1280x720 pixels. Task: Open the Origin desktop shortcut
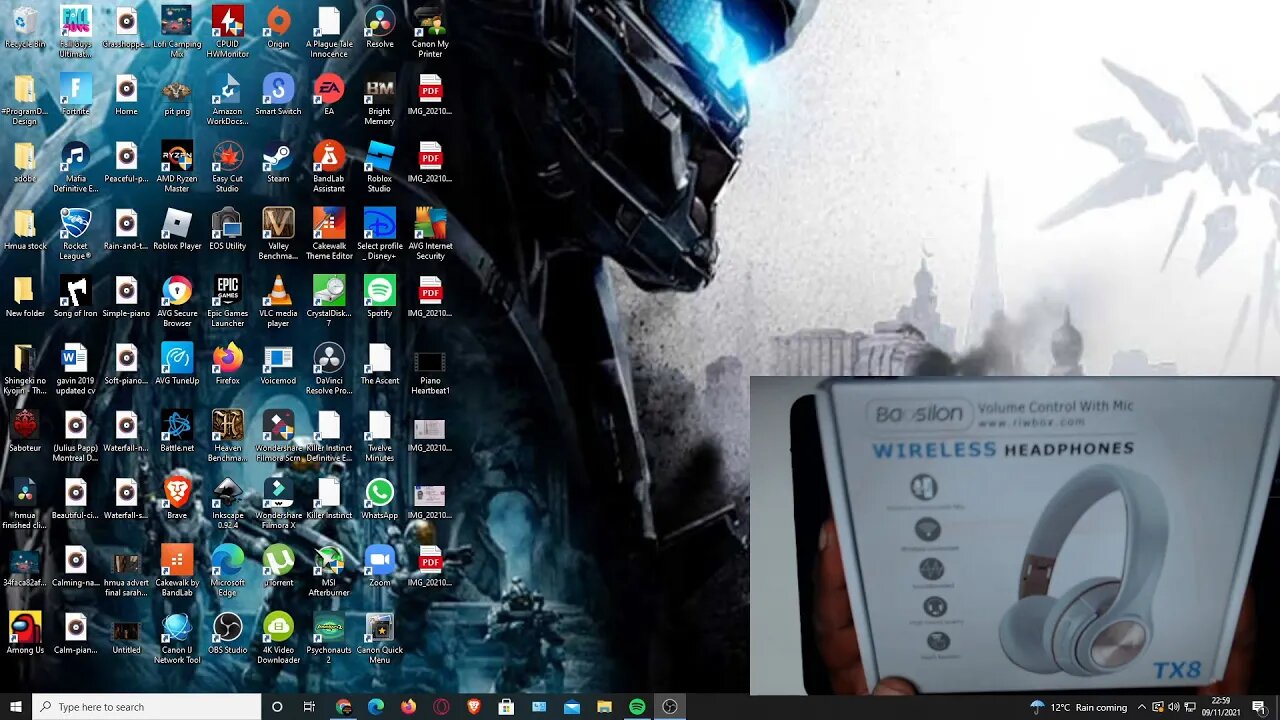[278, 28]
